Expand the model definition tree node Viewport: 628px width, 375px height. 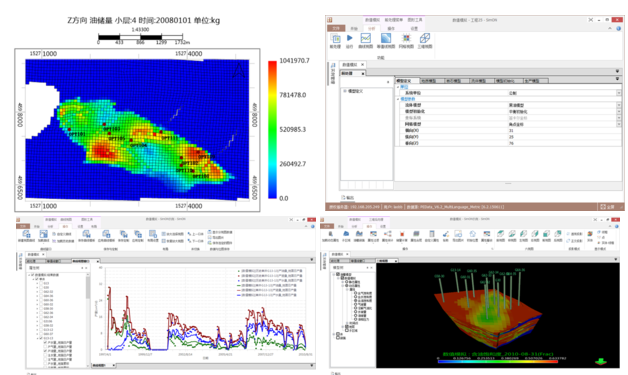coord(345,91)
